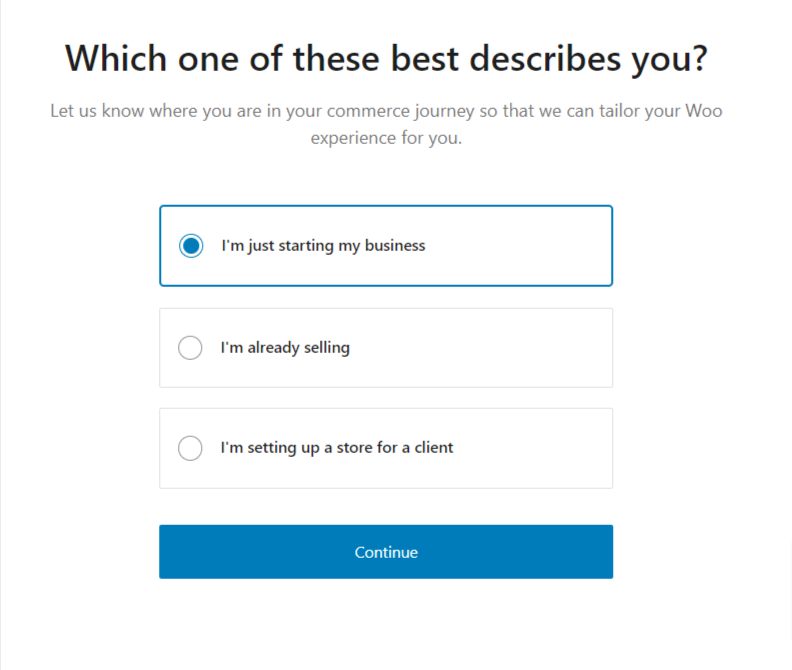
Task: Click the "I'm already selling" label text
Action: point(285,348)
